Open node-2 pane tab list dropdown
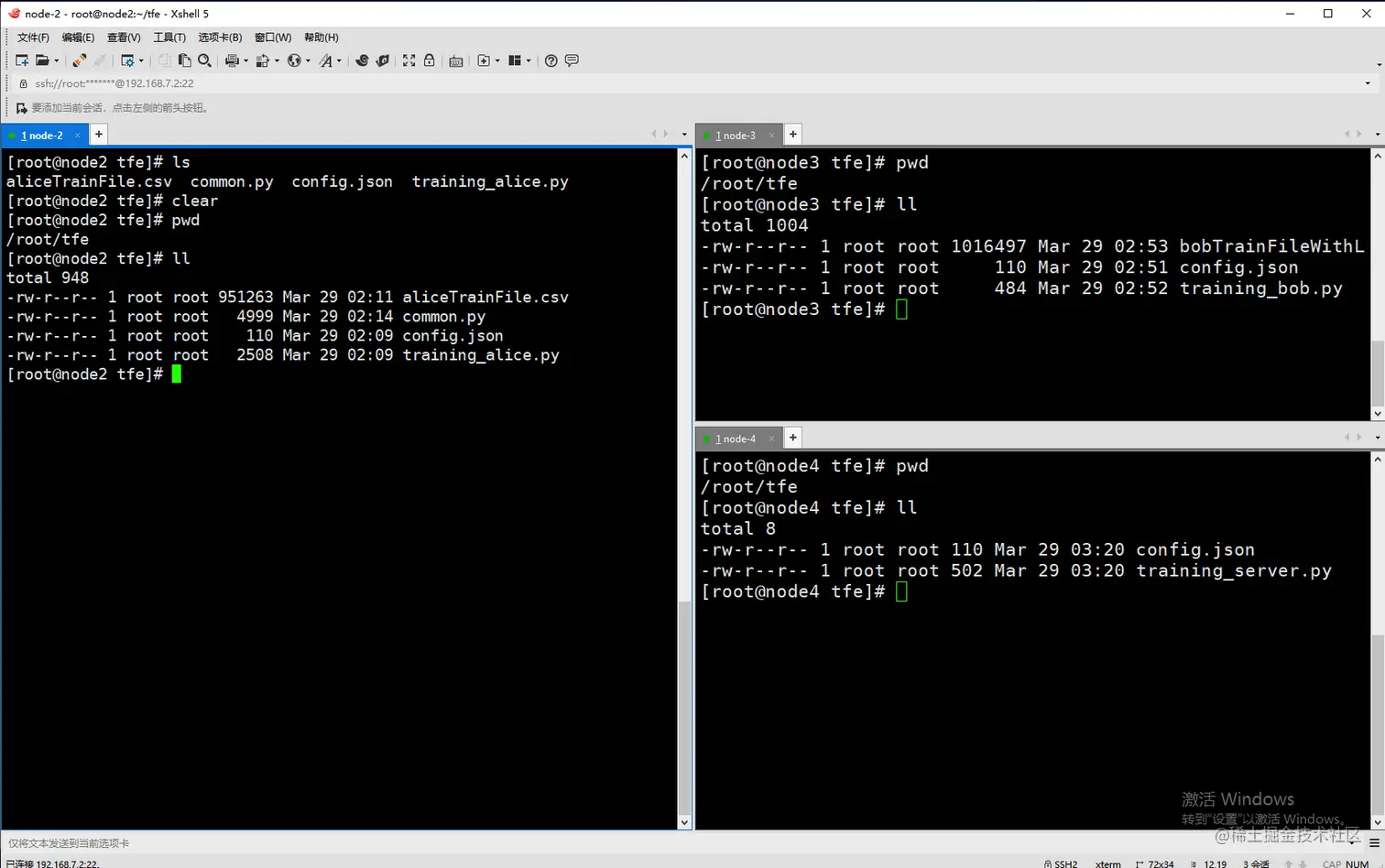Screen dimensions: 1385x868 click(684, 135)
